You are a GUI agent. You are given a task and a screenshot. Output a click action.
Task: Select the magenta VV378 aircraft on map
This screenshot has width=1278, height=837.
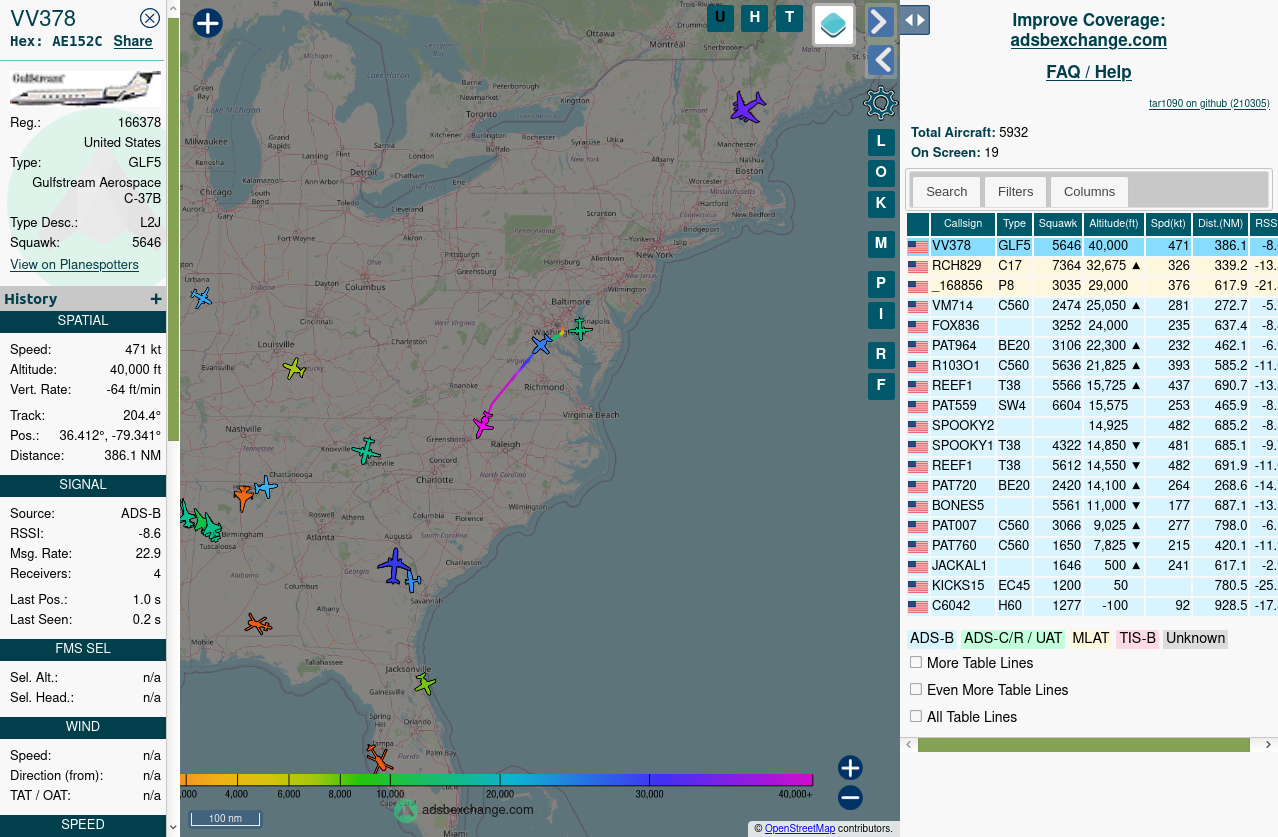[x=484, y=424]
